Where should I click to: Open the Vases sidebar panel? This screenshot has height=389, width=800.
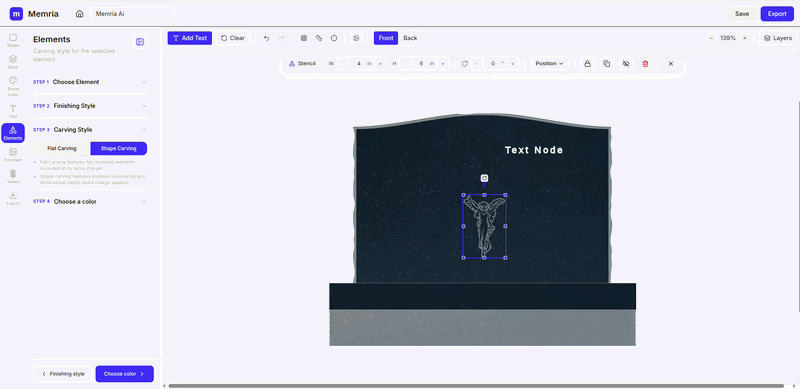(13, 177)
